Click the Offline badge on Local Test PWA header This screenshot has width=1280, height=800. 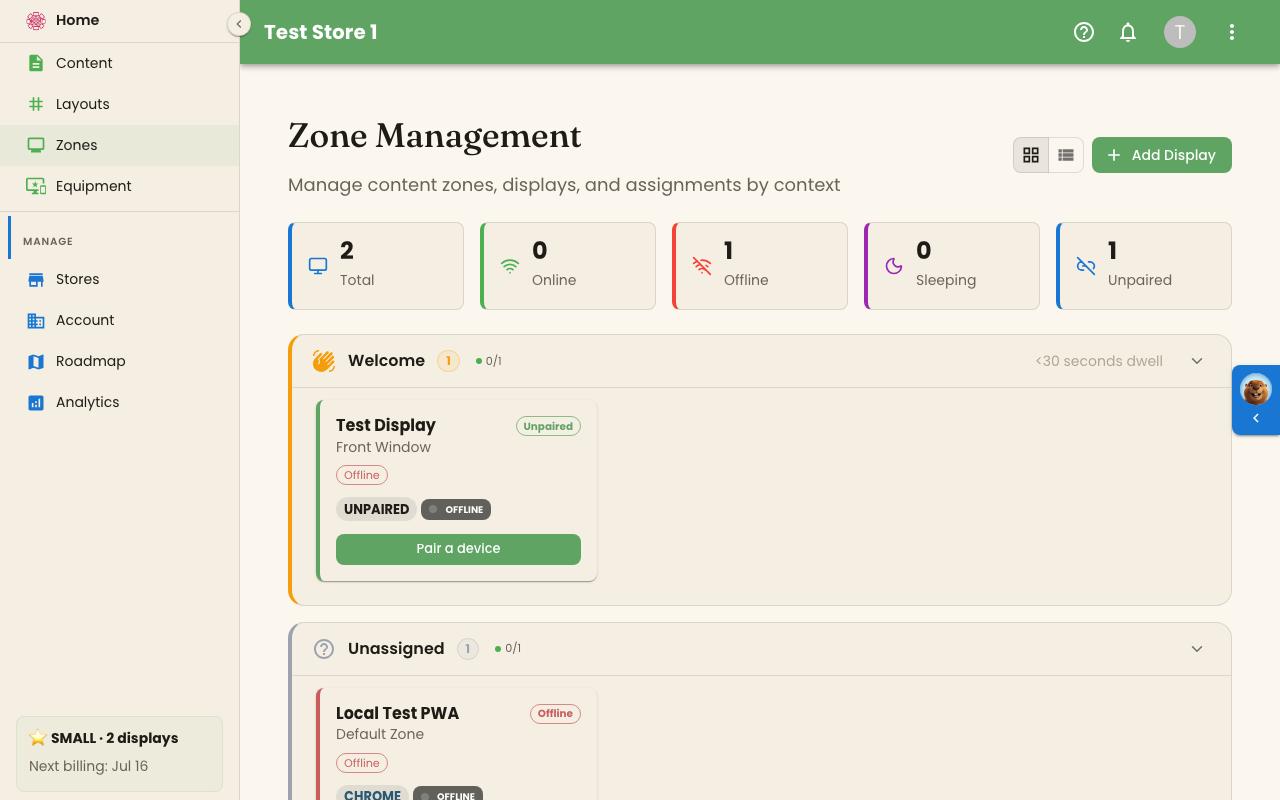tap(555, 714)
